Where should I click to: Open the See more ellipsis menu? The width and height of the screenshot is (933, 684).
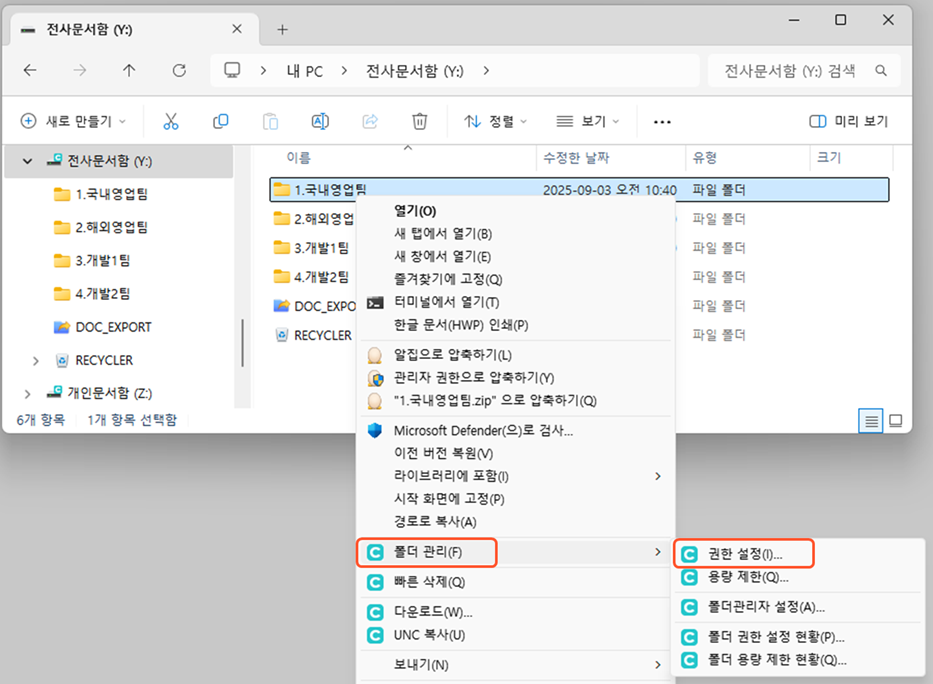[662, 121]
